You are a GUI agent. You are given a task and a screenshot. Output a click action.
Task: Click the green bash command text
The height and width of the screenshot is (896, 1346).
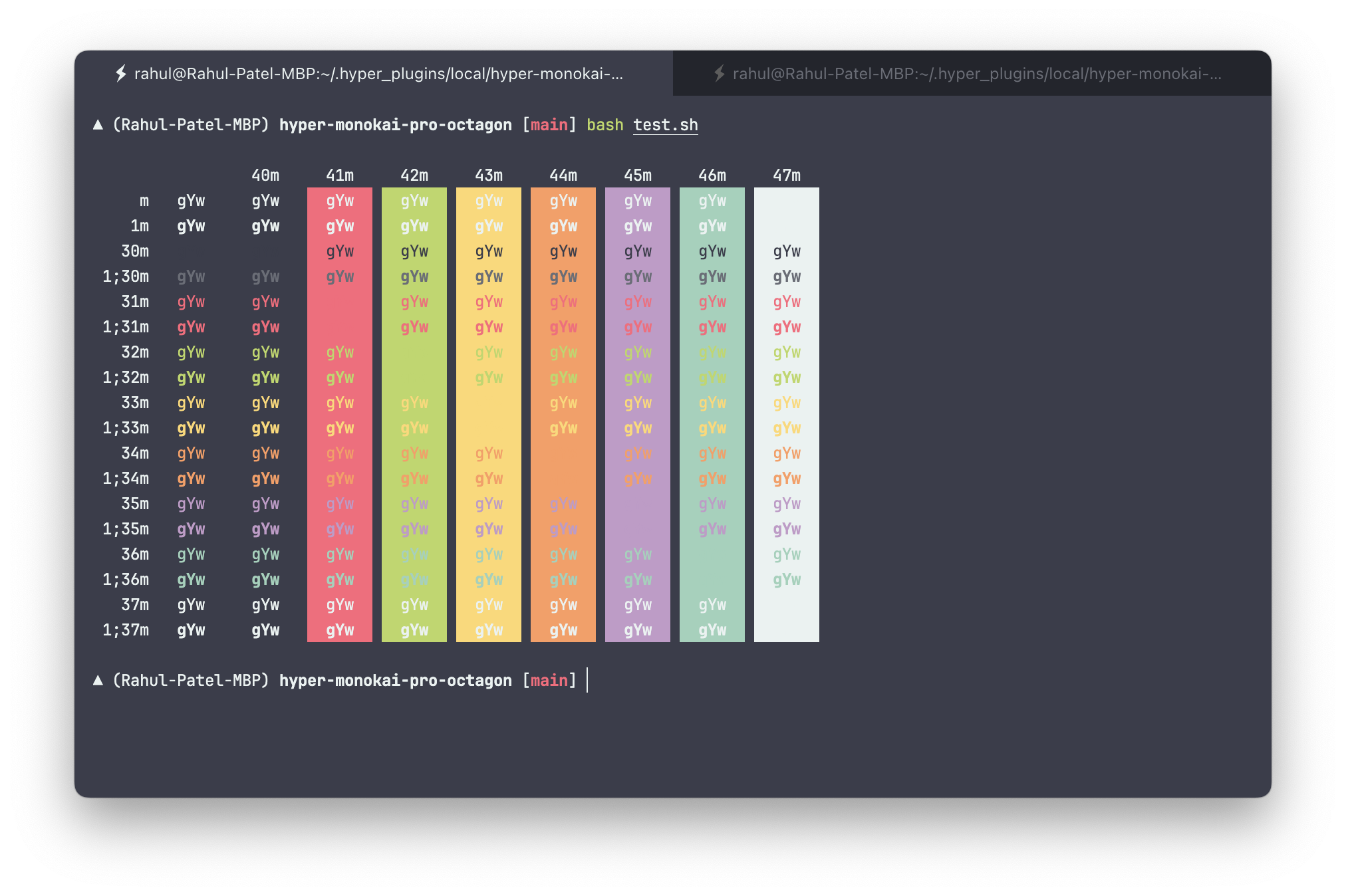click(x=605, y=125)
